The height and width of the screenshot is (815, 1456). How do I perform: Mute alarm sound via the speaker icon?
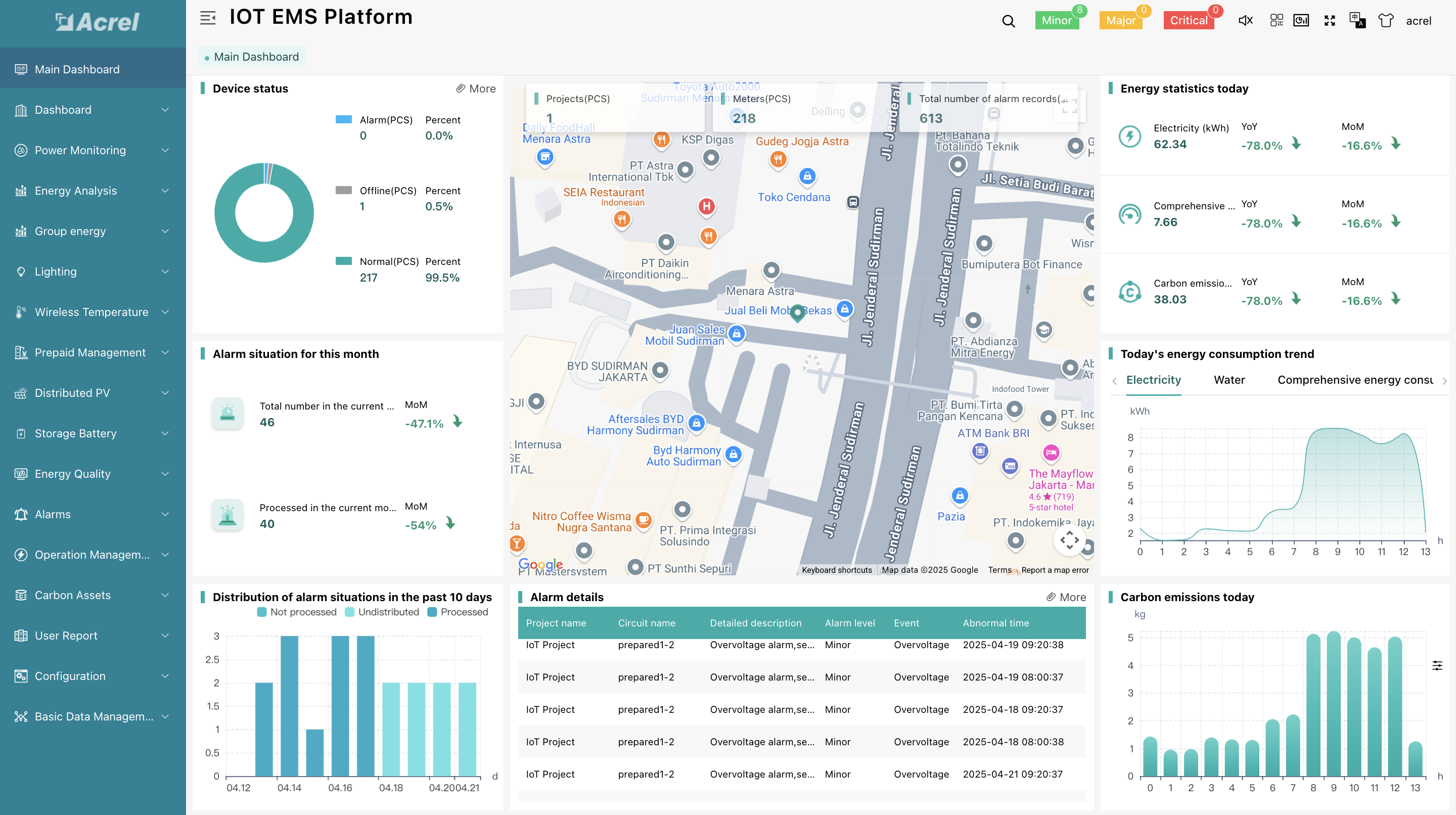tap(1245, 20)
